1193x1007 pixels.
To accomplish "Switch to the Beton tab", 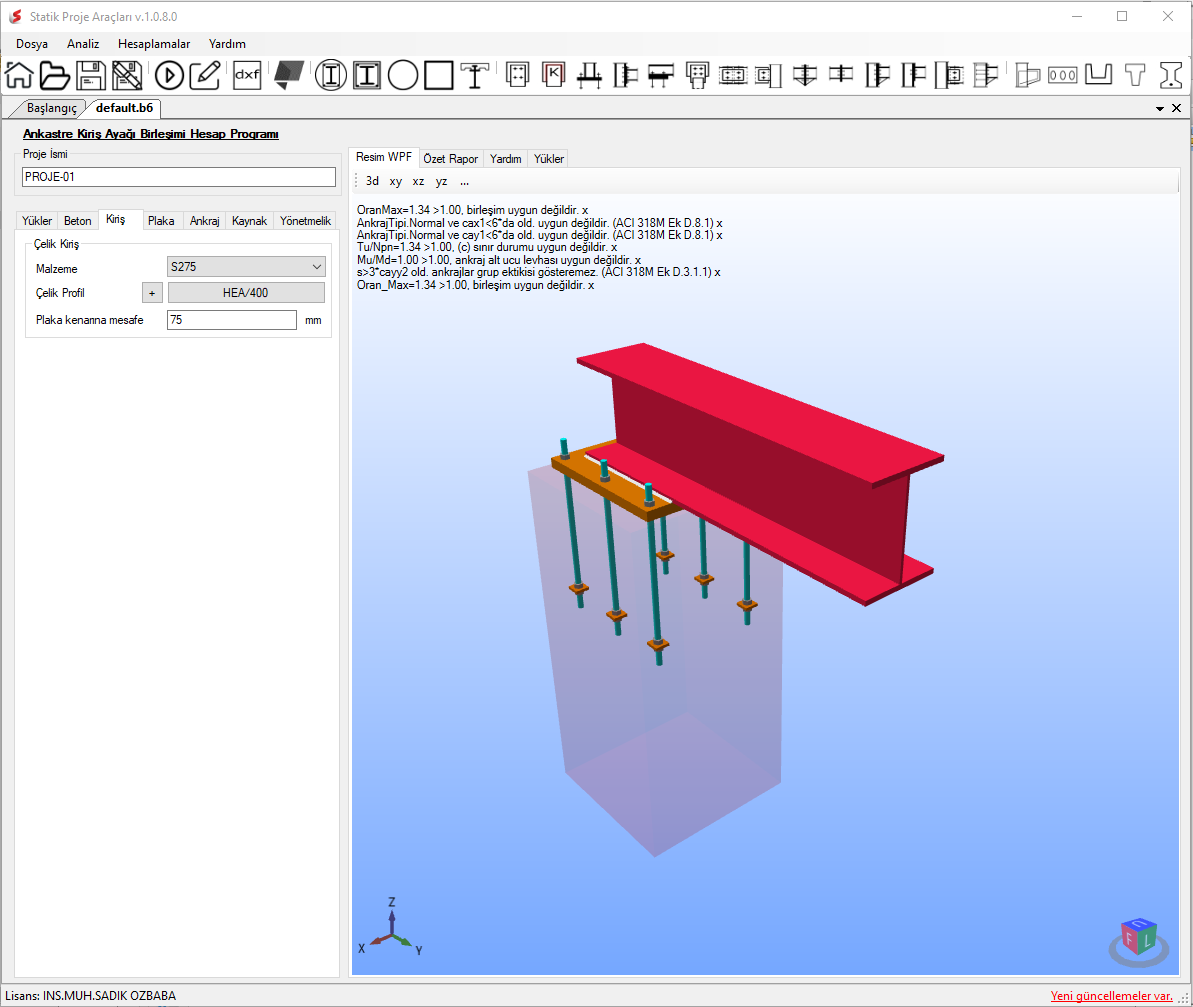I will 78,221.
